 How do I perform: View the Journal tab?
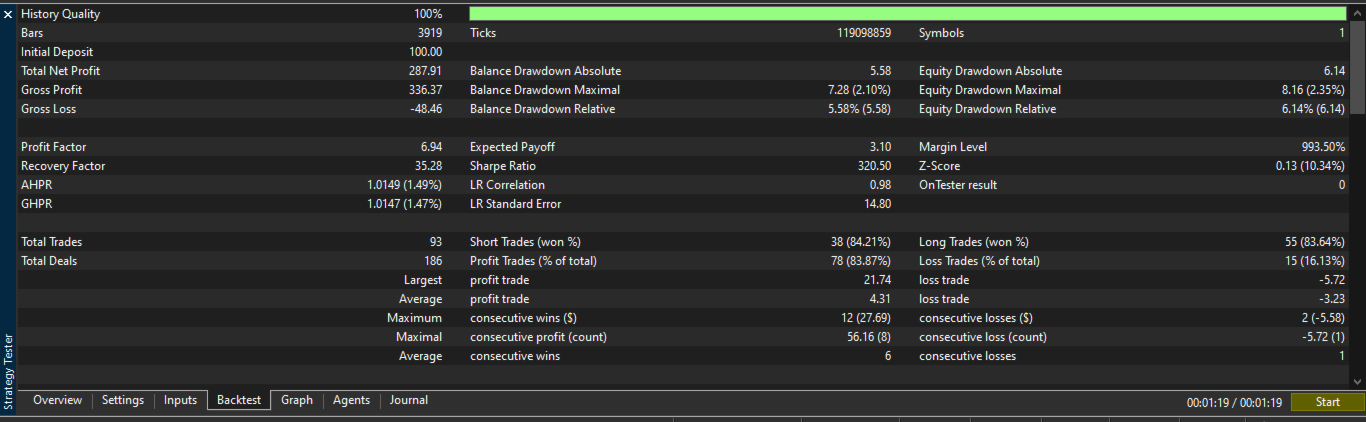click(x=409, y=400)
